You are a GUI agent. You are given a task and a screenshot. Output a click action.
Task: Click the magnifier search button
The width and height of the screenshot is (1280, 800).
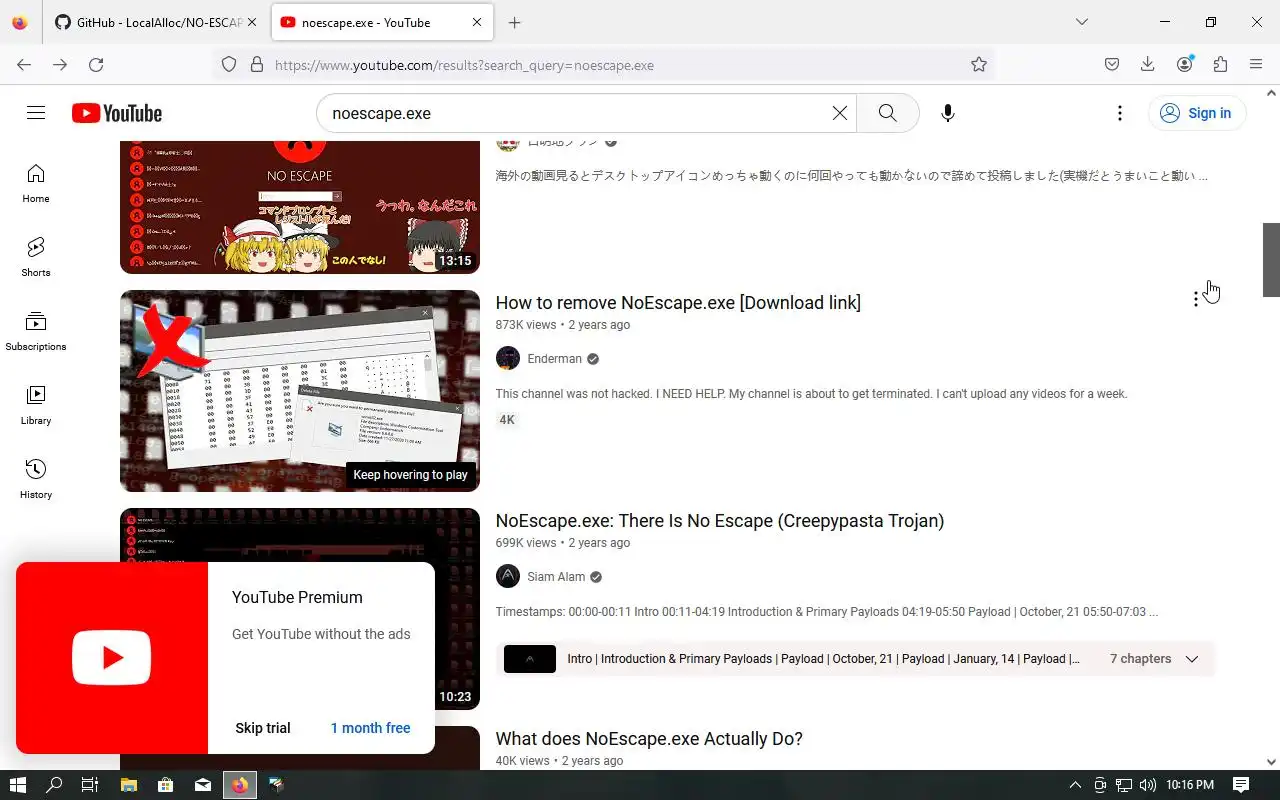pos(888,113)
